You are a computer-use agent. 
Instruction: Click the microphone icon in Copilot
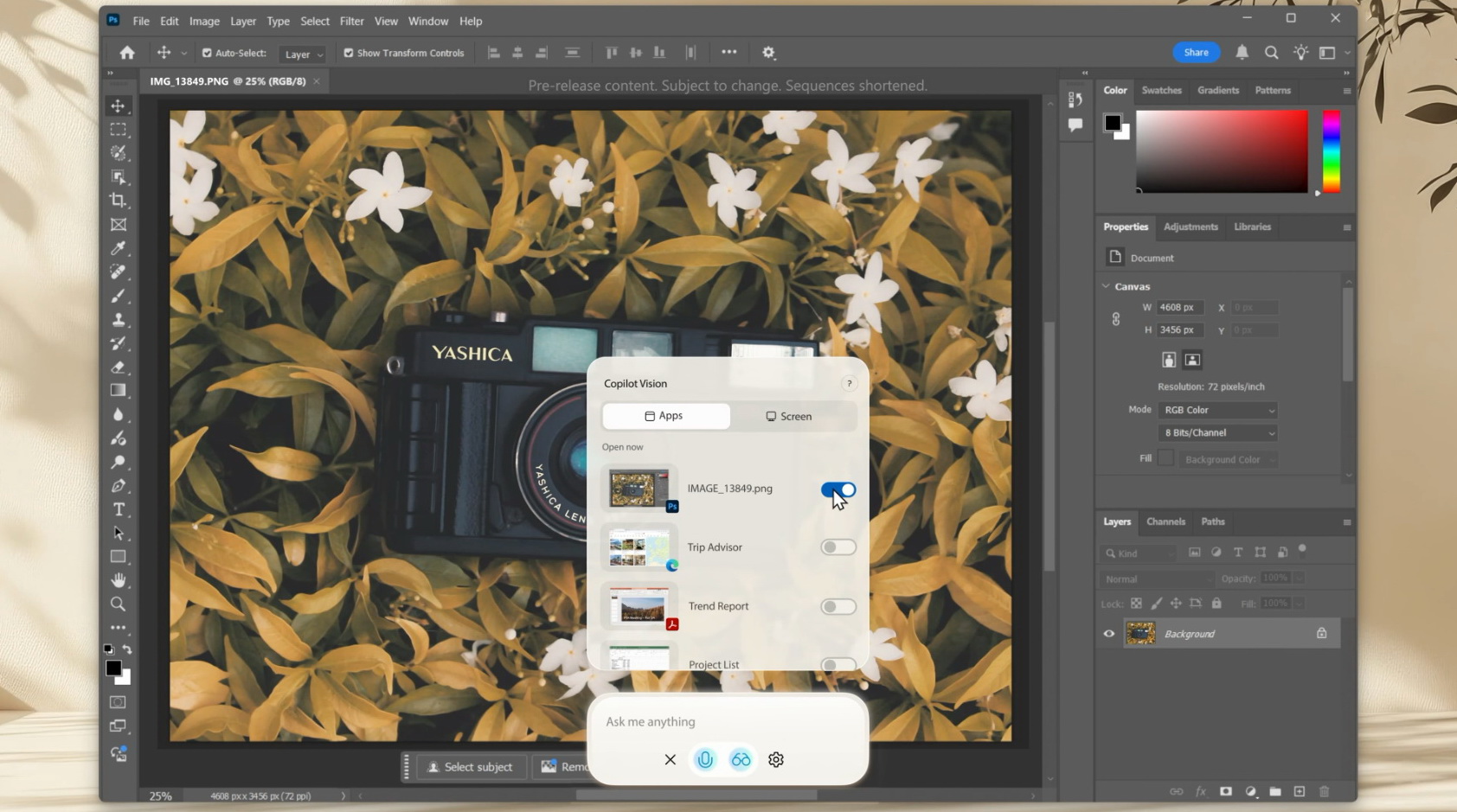pyautogui.click(x=705, y=759)
